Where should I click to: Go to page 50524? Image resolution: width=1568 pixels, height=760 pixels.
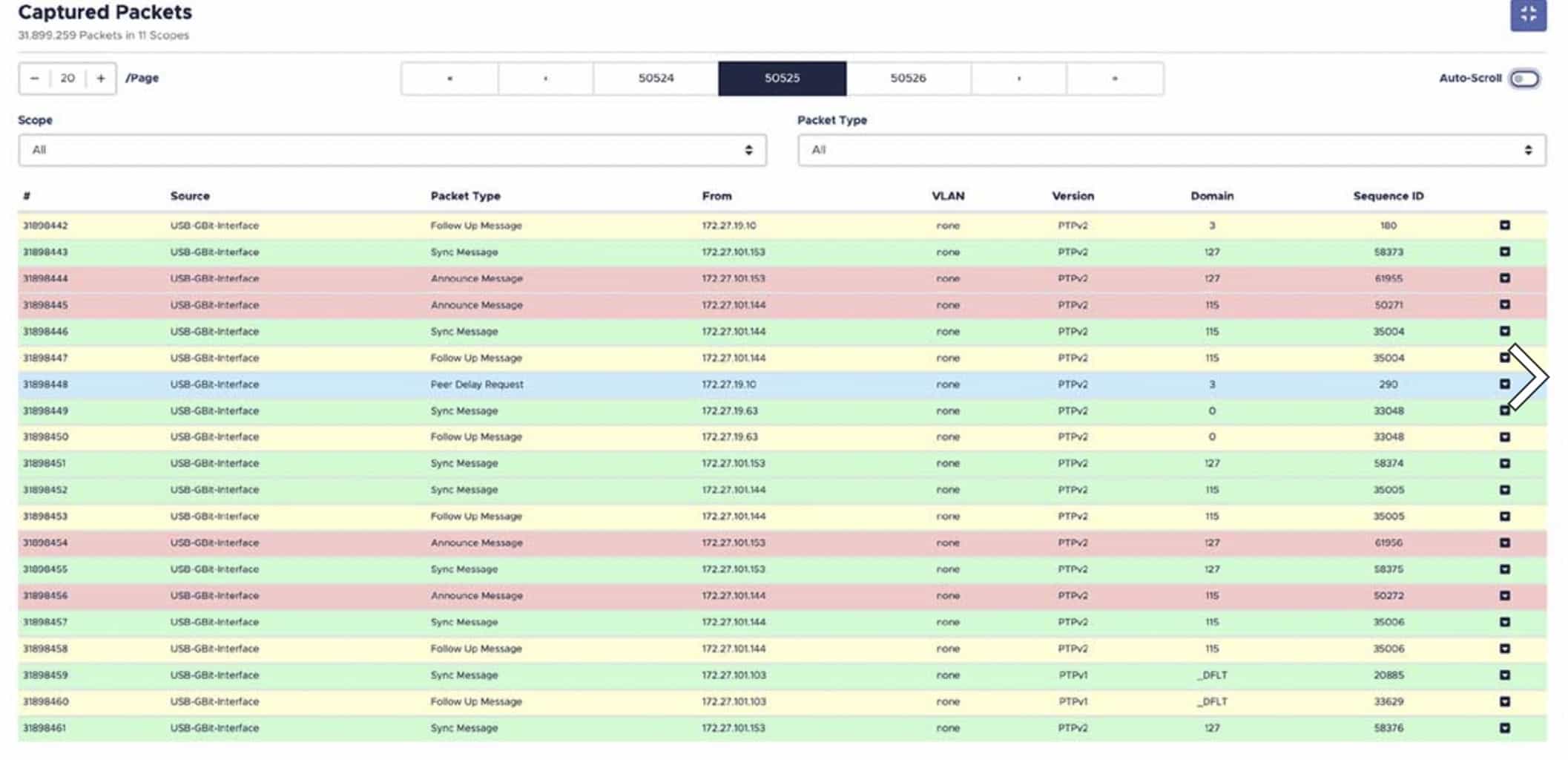656,79
